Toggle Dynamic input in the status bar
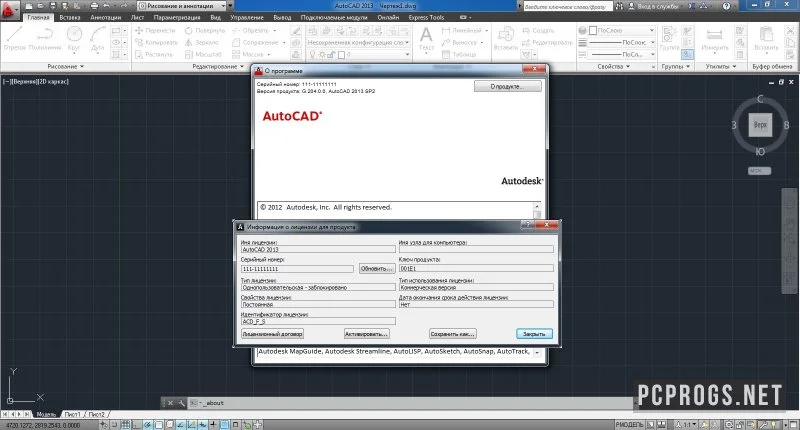Viewport: 800px width, 430px height. pyautogui.click(x=203, y=424)
